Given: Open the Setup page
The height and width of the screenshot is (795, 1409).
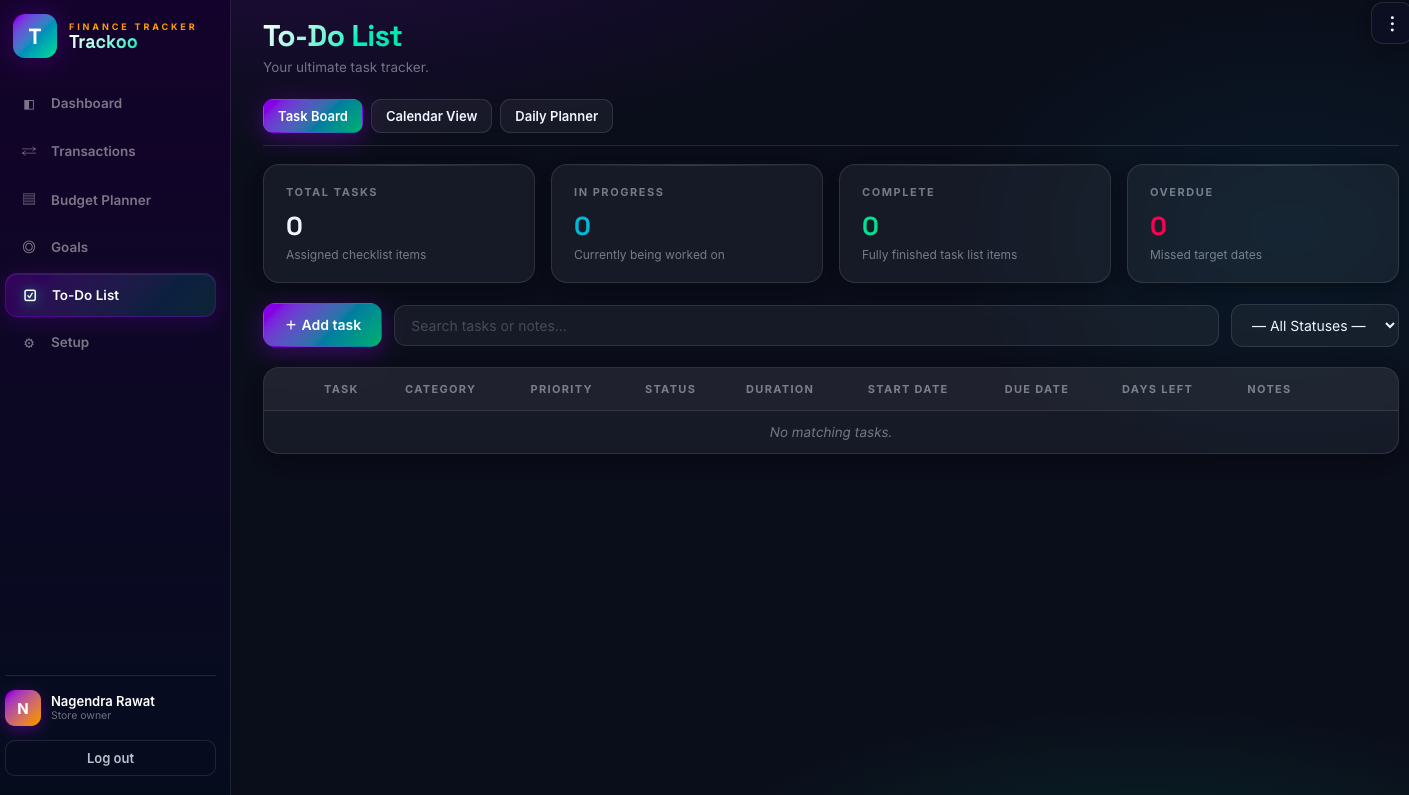Looking at the screenshot, I should 110,342.
